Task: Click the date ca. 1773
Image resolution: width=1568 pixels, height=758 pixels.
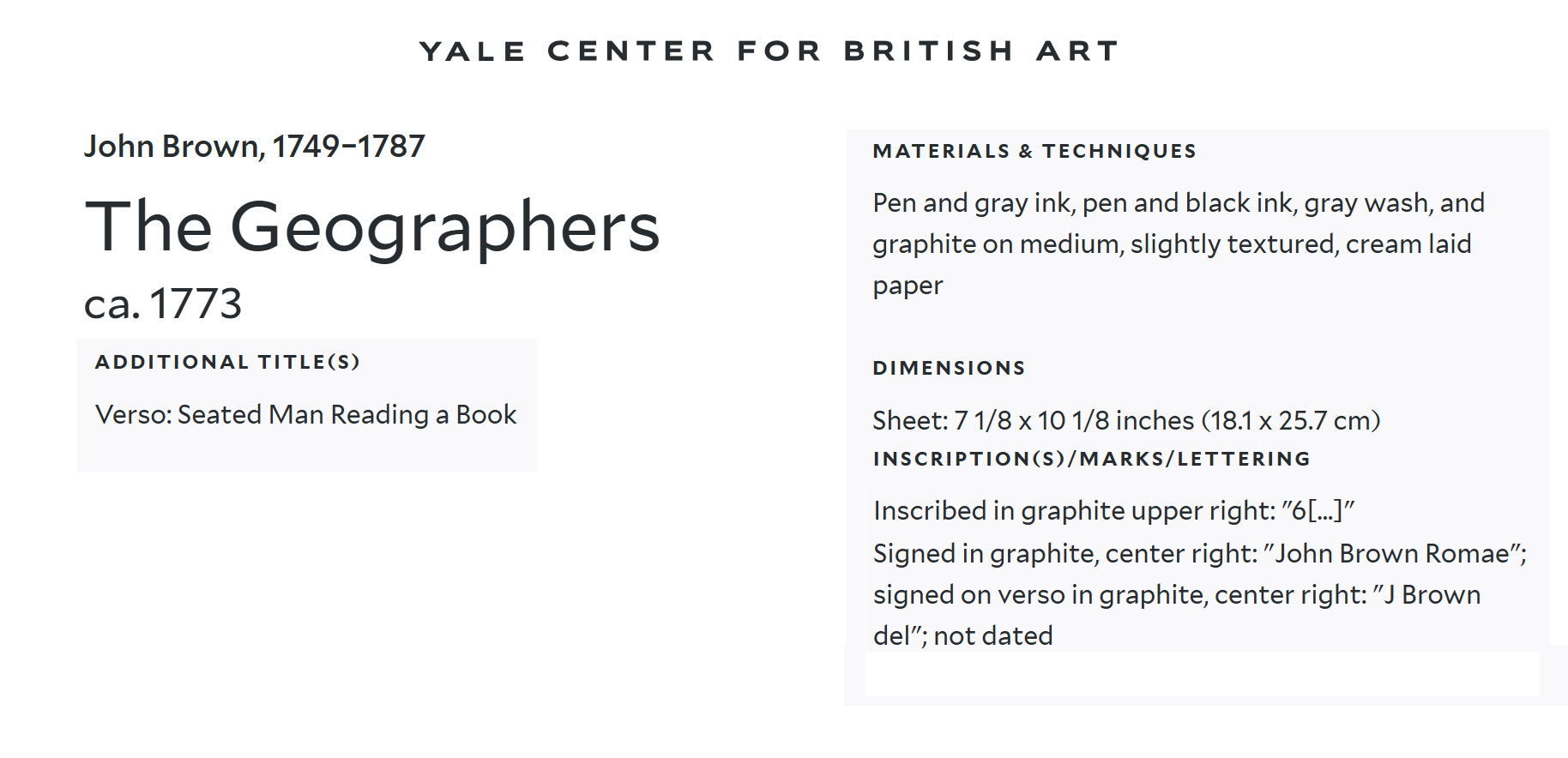Action: click(x=163, y=304)
